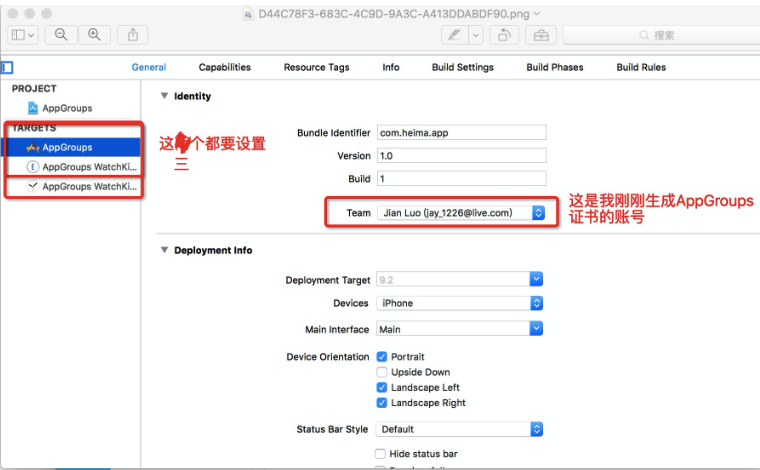Open the markup toolbox icon
This screenshot has width=760, height=470.
[x=541, y=35]
